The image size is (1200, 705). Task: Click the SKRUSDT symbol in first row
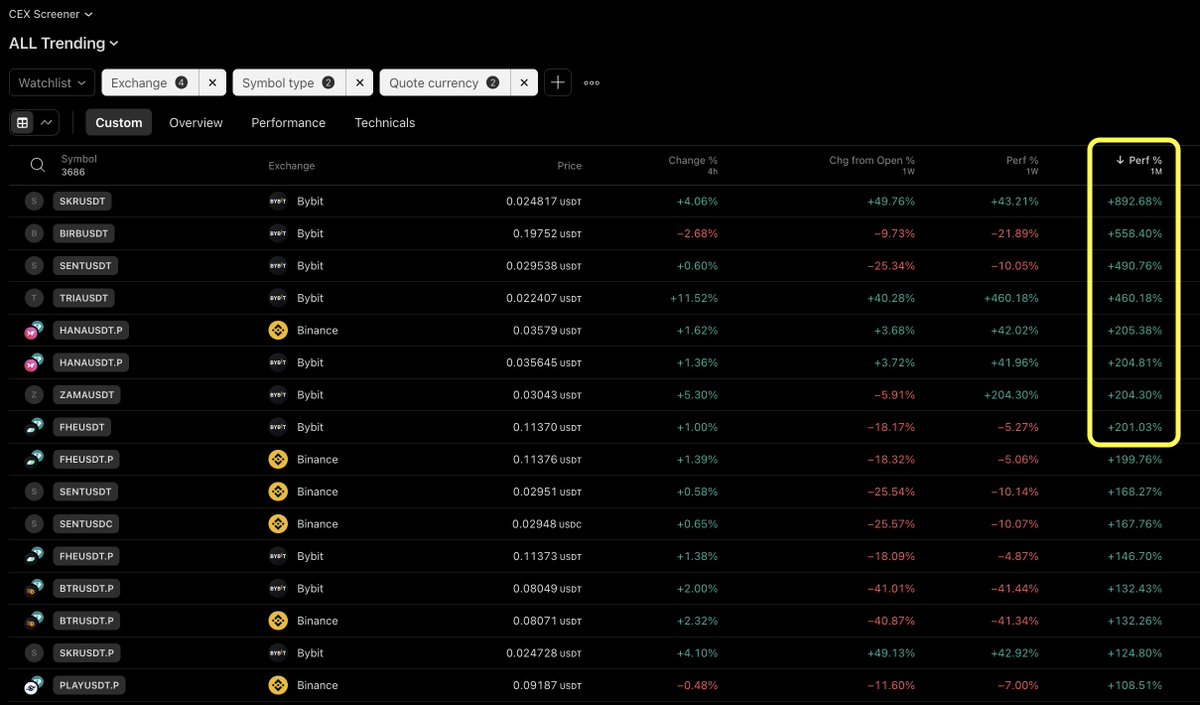click(82, 201)
